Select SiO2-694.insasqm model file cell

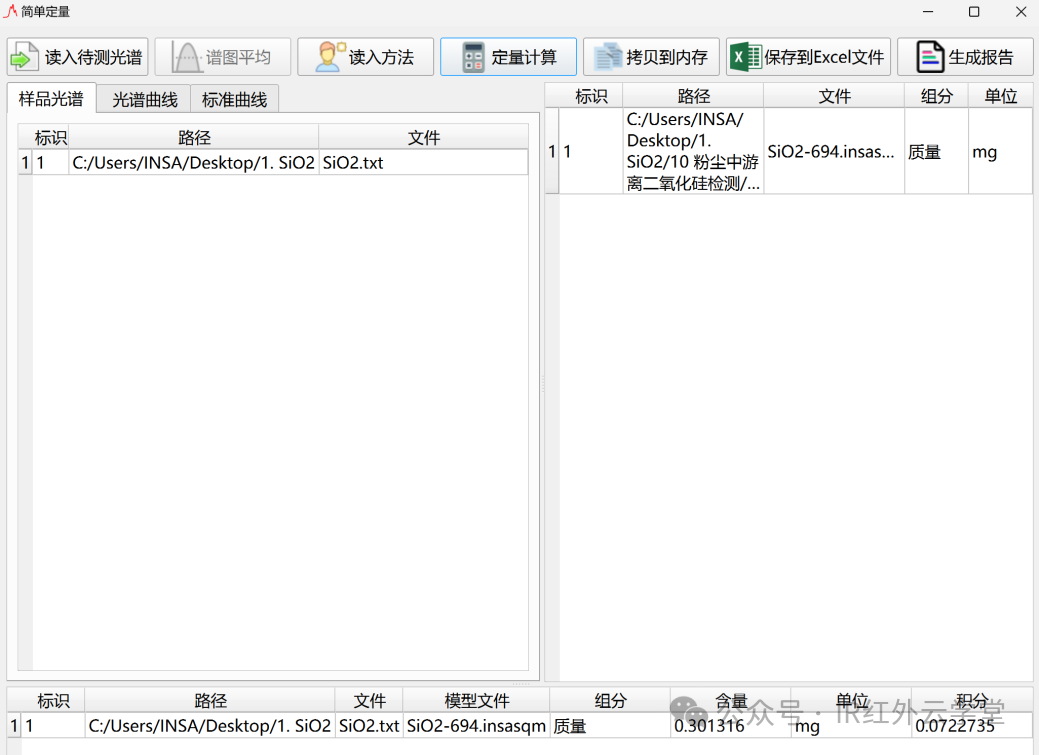click(476, 726)
